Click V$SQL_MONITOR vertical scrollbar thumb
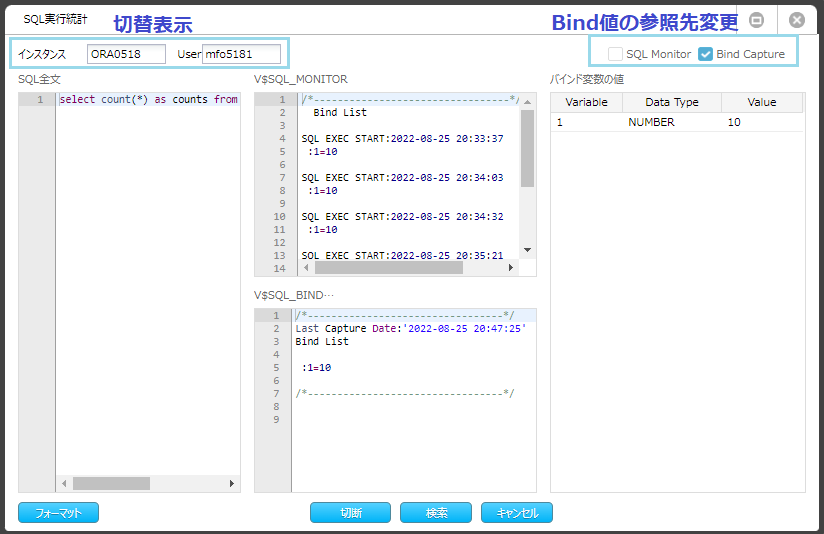 tap(528, 148)
